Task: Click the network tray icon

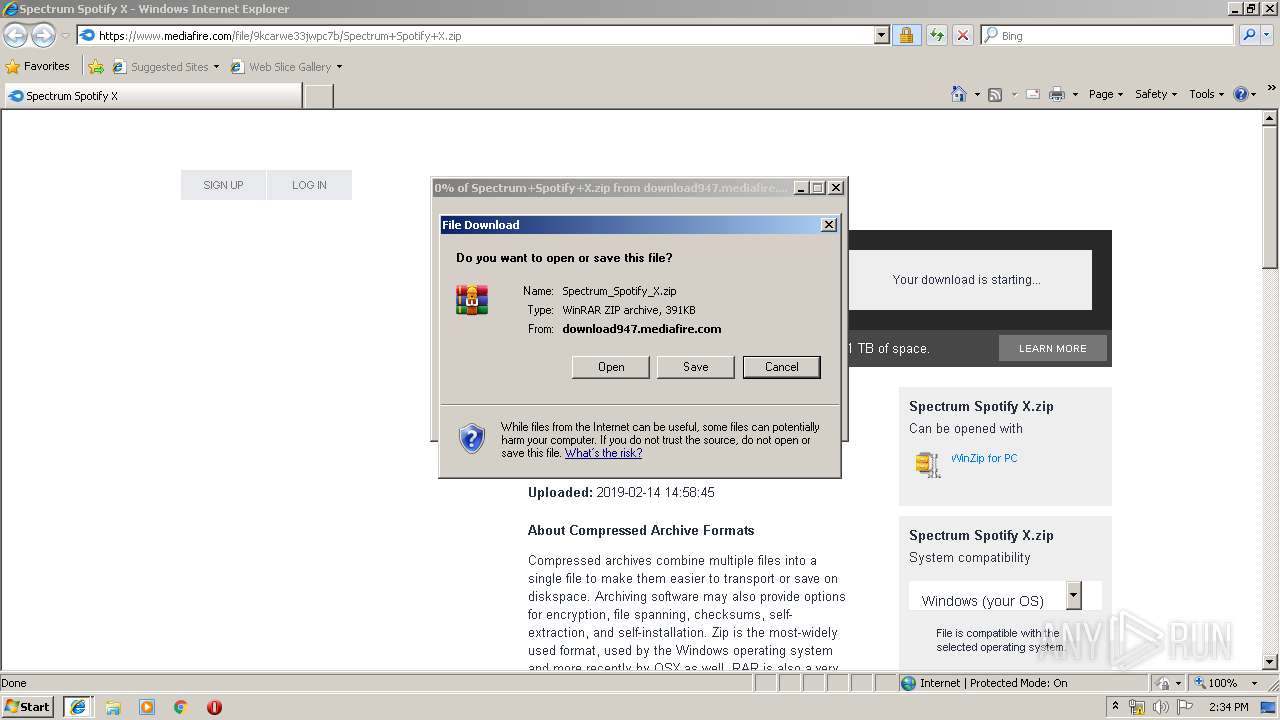Action: pos(1137,707)
